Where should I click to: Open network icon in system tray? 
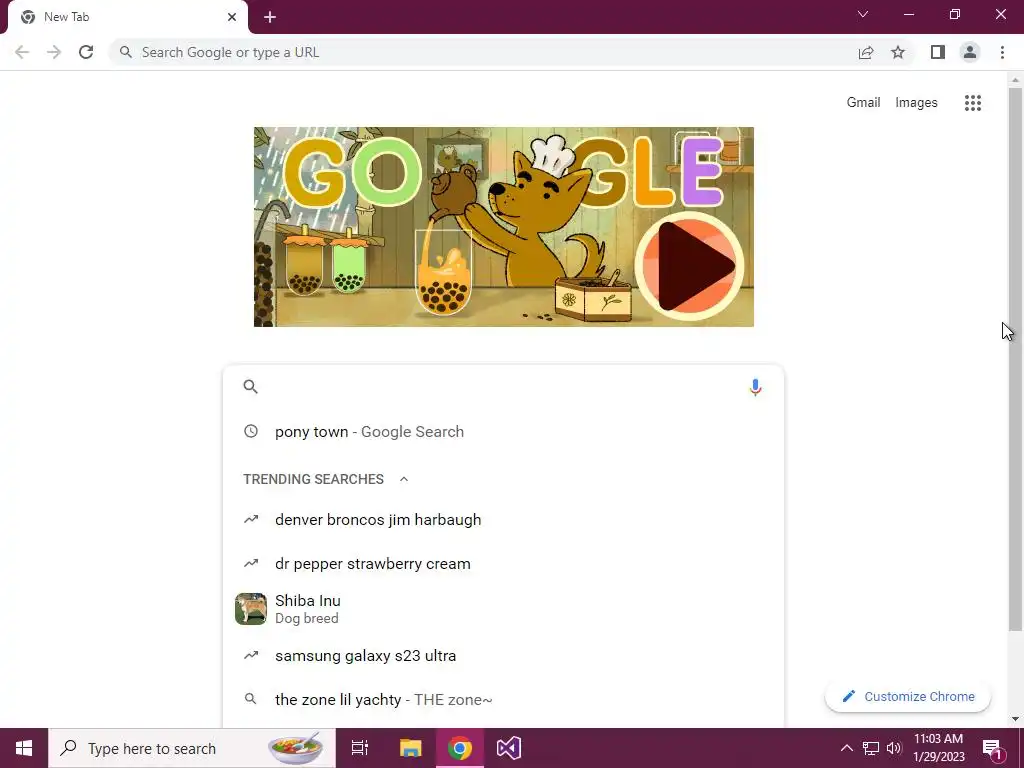point(871,748)
